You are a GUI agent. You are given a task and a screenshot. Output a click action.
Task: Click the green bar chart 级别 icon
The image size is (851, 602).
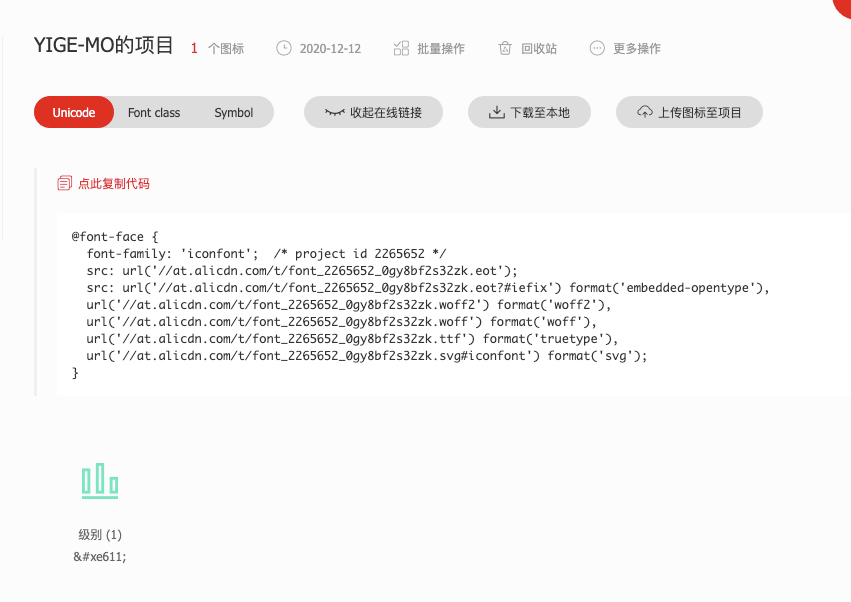[x=100, y=481]
